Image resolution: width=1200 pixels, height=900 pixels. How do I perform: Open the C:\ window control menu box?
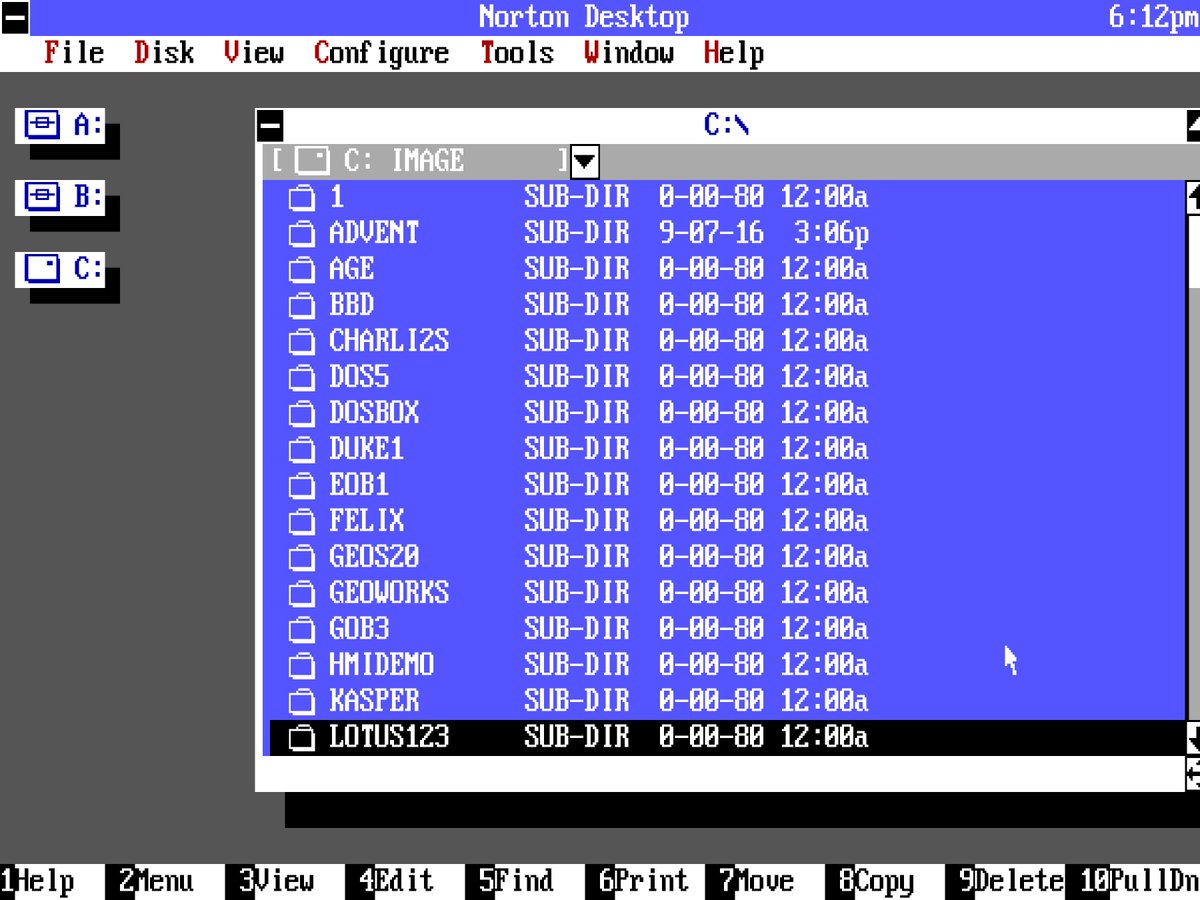click(x=270, y=126)
